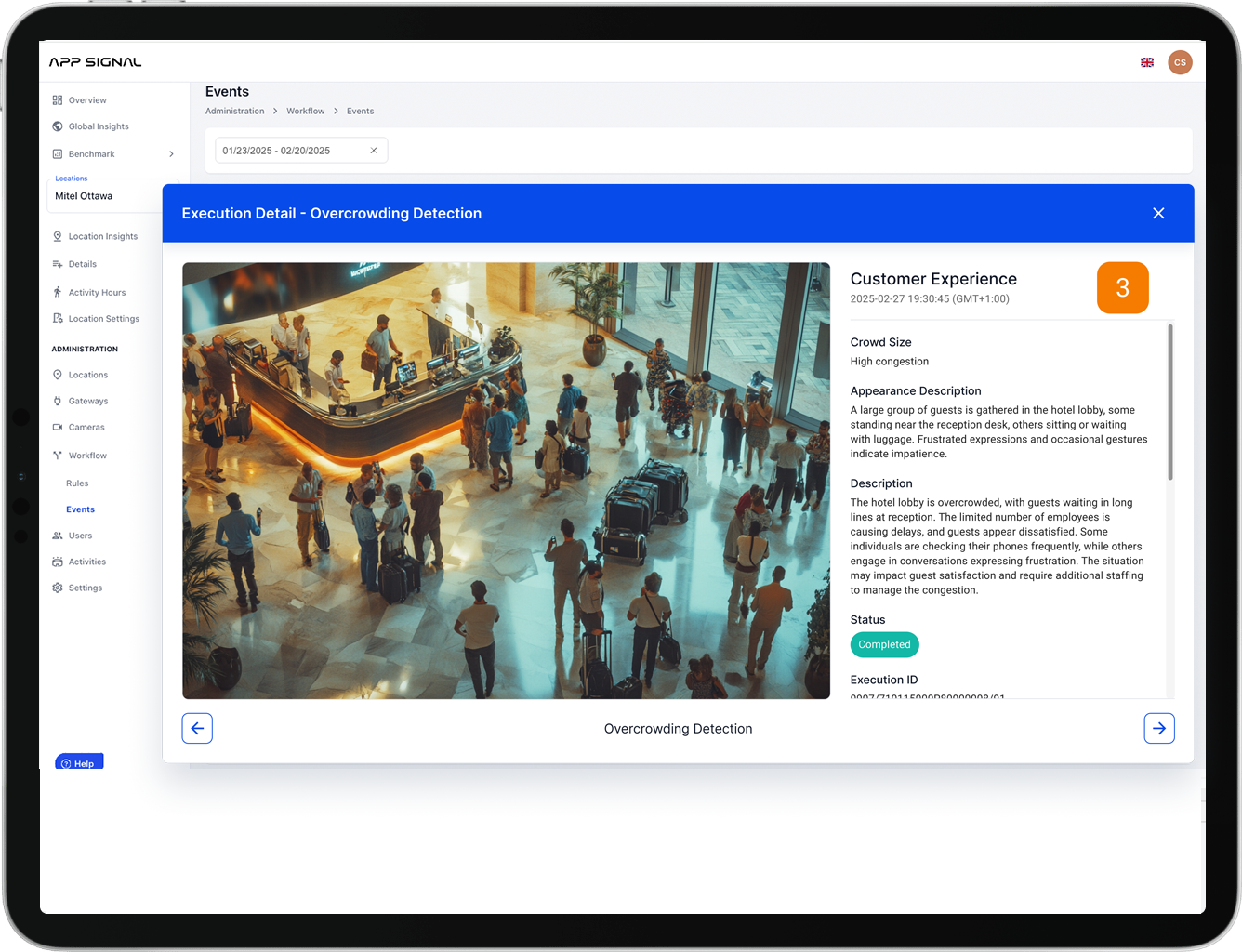Open the Users management page
This screenshot has height=952, width=1242.
pos(81,535)
